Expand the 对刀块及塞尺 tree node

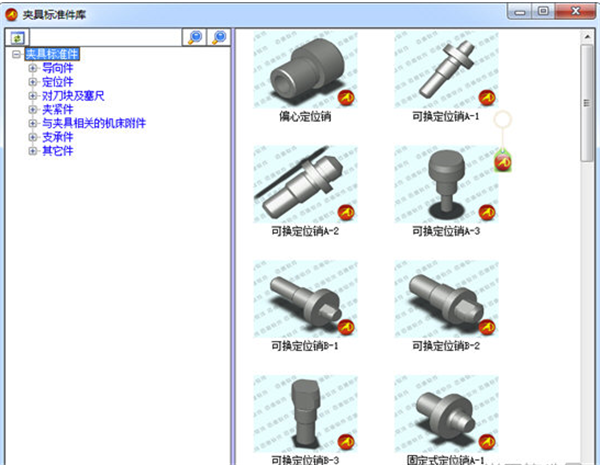point(33,96)
